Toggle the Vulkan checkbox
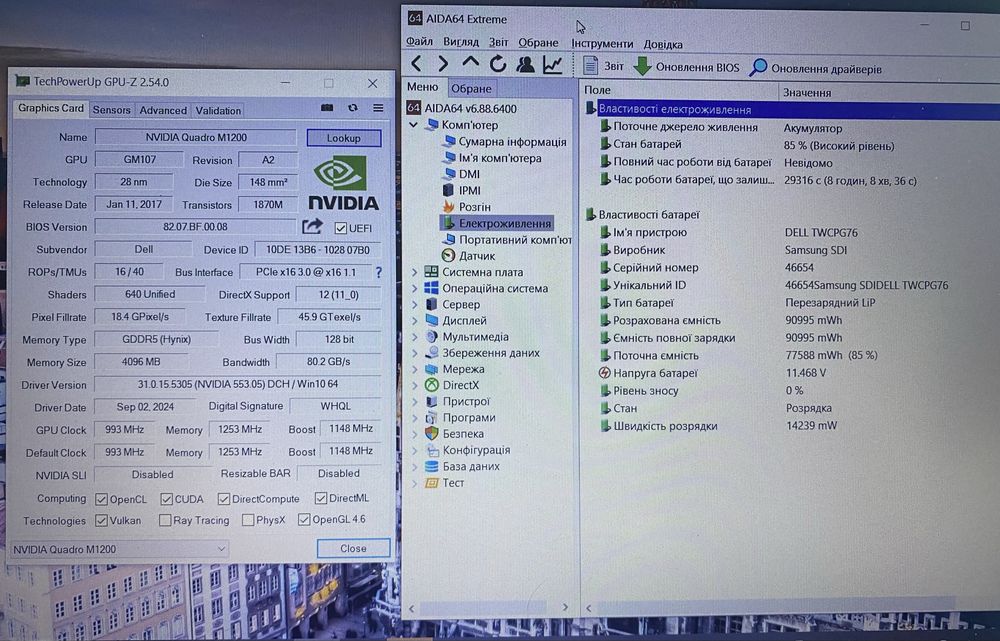The height and width of the screenshot is (641, 1000). 101,520
